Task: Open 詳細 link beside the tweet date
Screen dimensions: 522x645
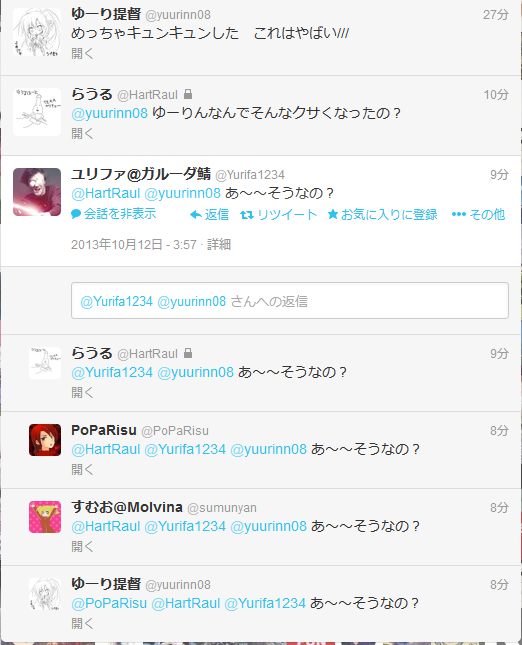Action: click(x=219, y=245)
